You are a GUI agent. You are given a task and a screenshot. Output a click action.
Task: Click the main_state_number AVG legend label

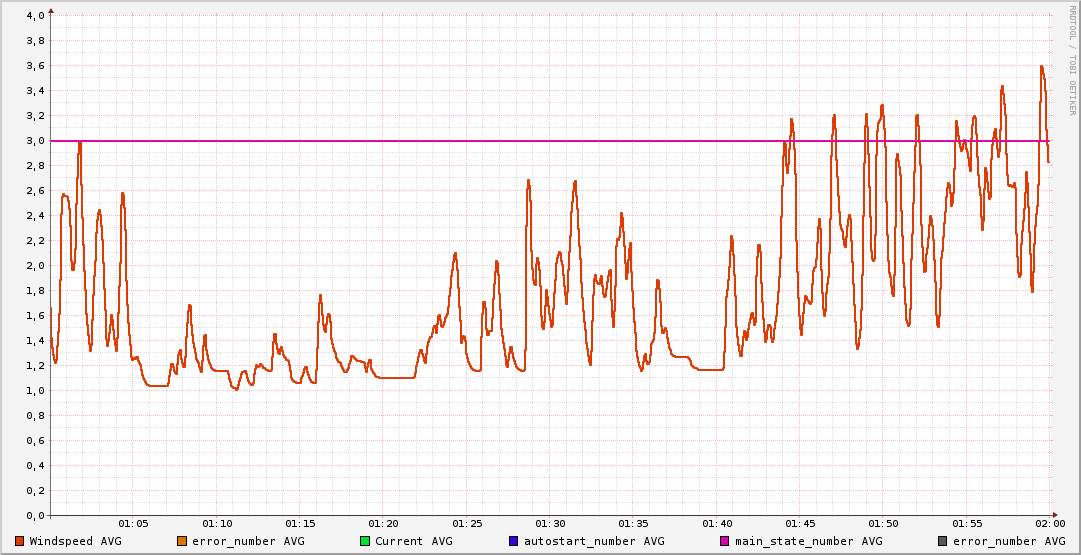(x=808, y=541)
